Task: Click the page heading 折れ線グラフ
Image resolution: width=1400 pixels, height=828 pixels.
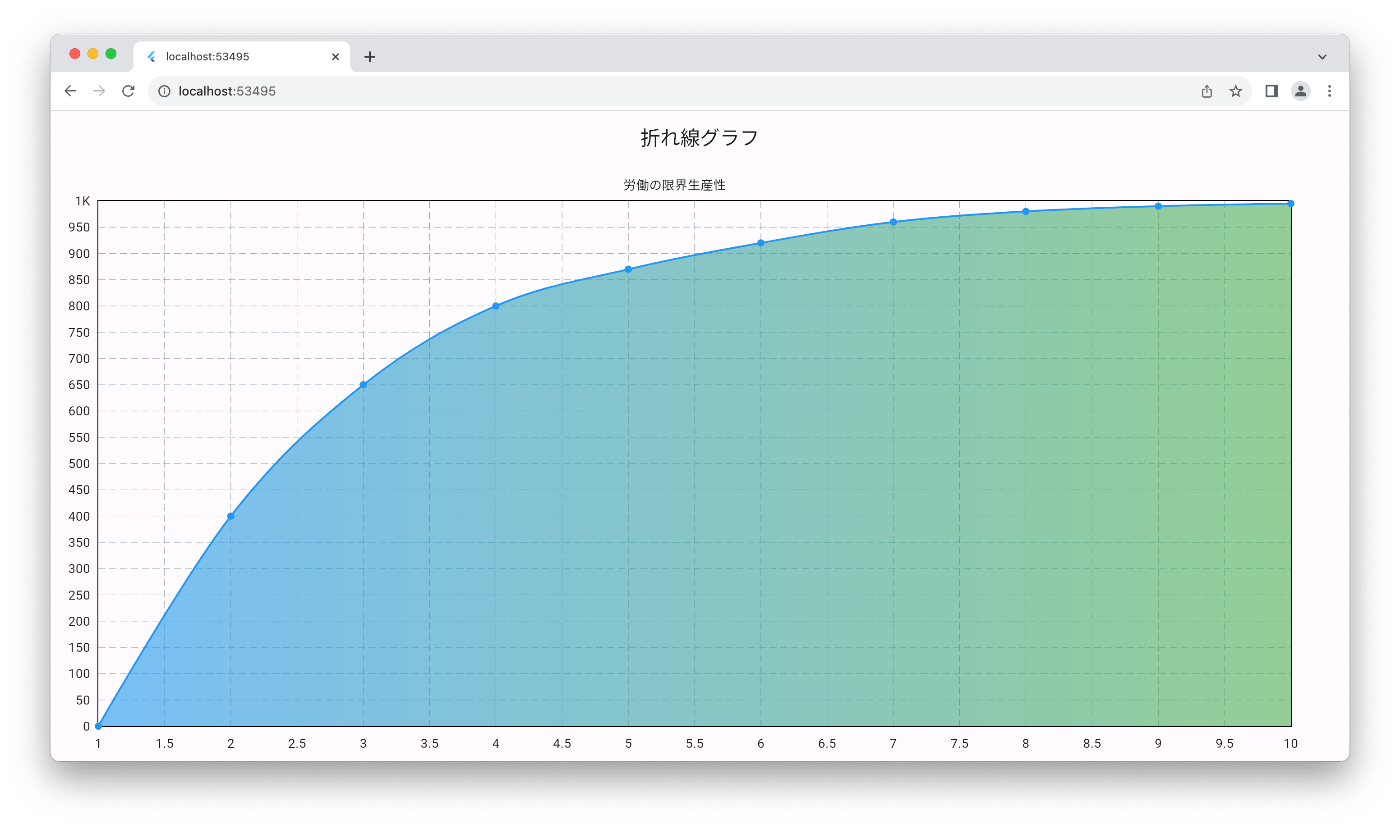Action: [700, 138]
